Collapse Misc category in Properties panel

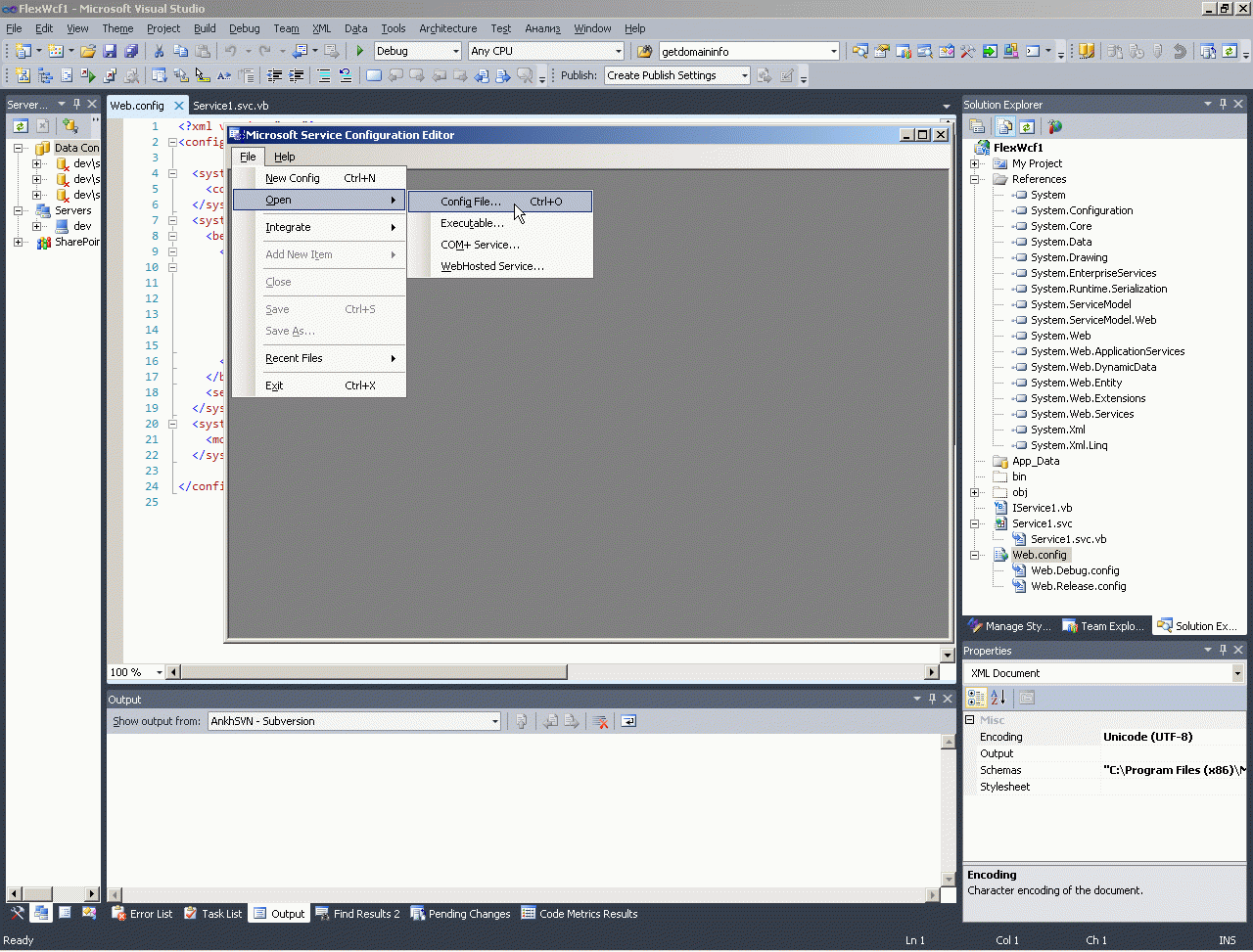click(970, 720)
